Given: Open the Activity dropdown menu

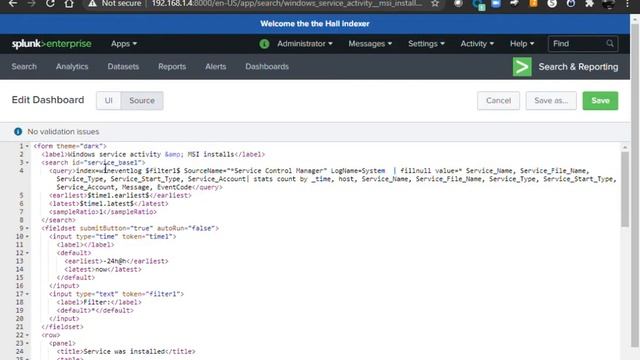Looking at the screenshot, I should click(x=477, y=44).
